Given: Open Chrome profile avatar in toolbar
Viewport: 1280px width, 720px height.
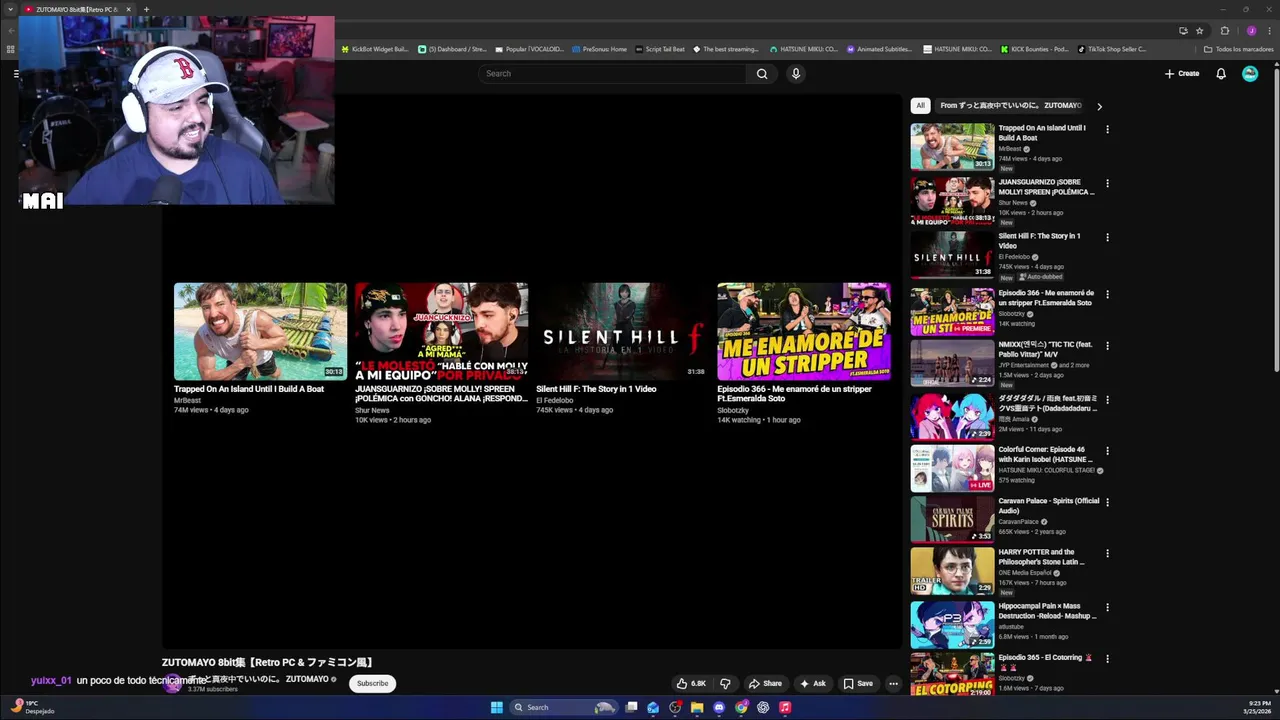Looking at the screenshot, I should coord(1251,30).
